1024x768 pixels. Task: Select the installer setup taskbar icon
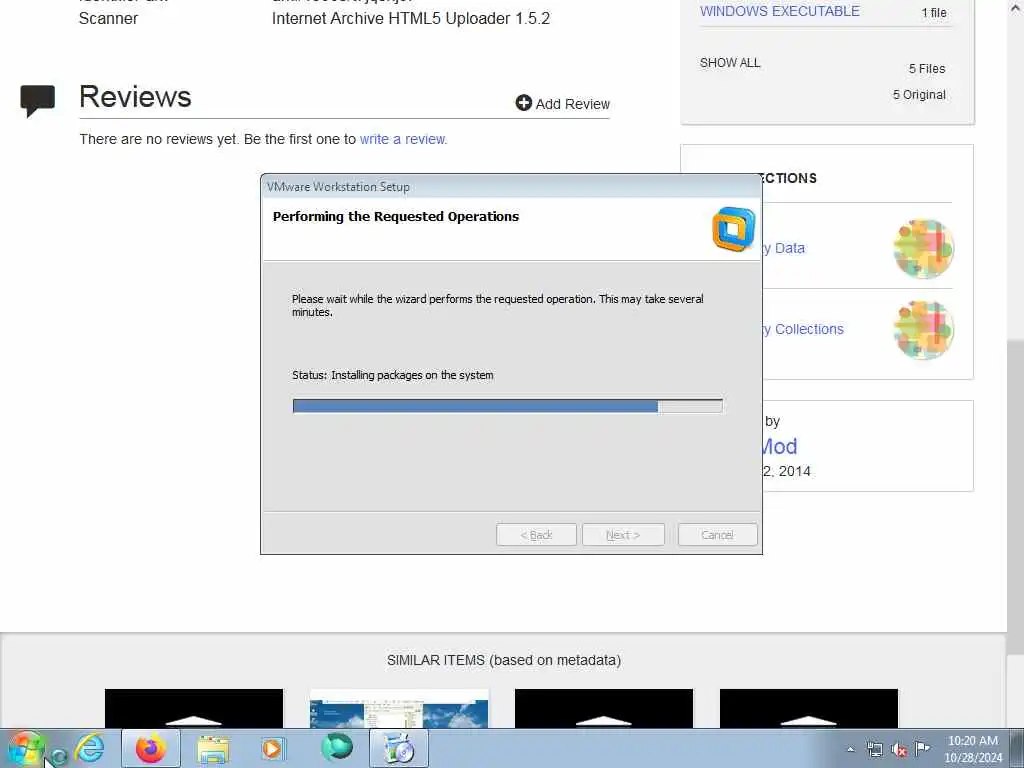point(399,748)
